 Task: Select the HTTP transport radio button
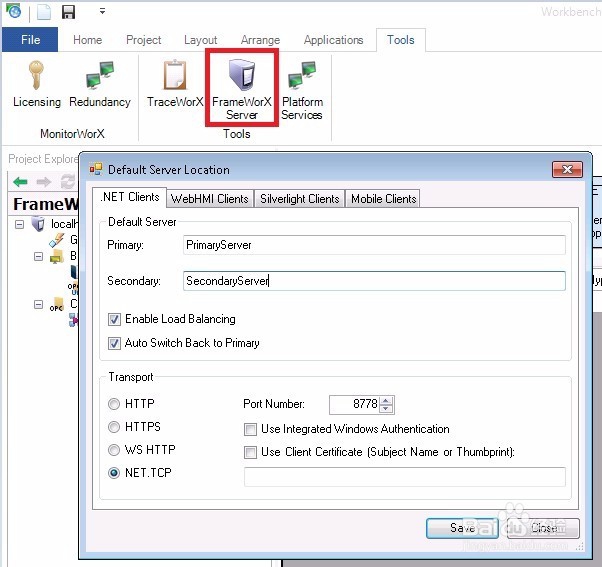pos(114,404)
